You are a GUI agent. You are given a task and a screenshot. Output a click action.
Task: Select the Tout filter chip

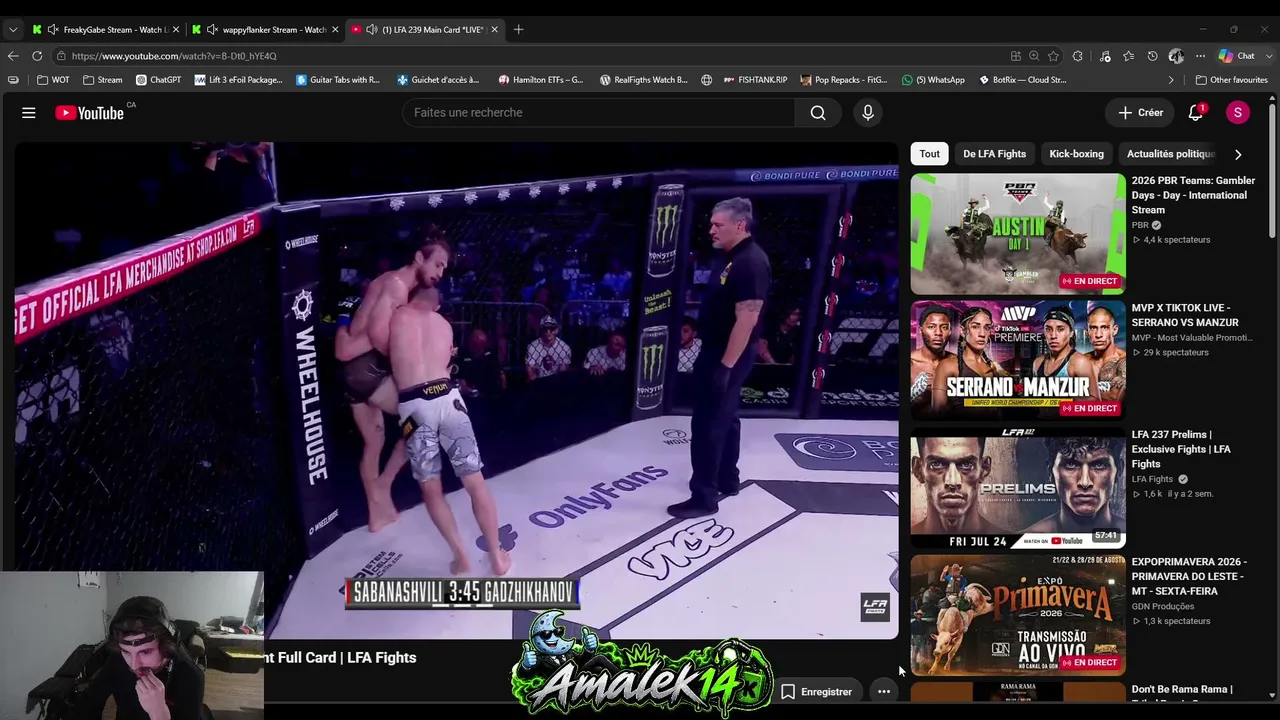[930, 154]
